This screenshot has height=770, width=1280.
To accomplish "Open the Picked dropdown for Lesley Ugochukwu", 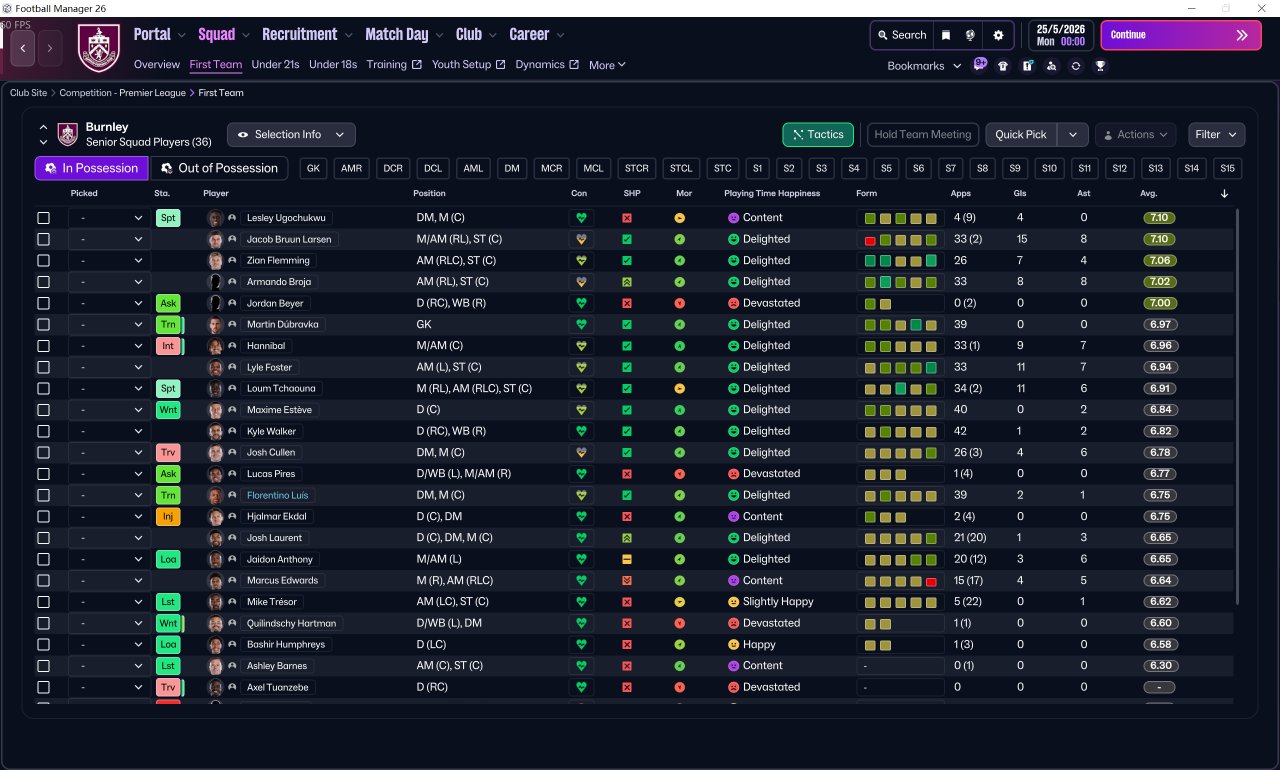I will 109,218.
